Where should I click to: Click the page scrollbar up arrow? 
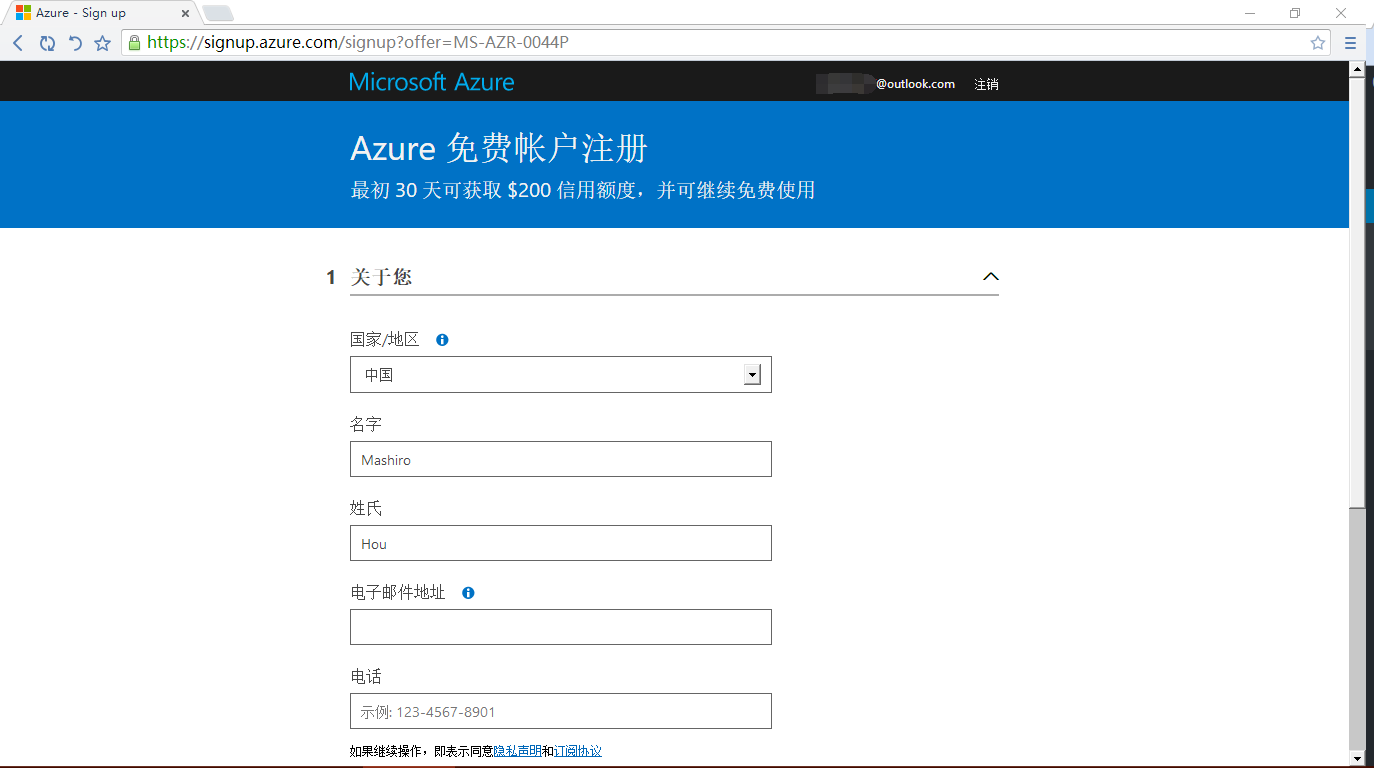1357,69
